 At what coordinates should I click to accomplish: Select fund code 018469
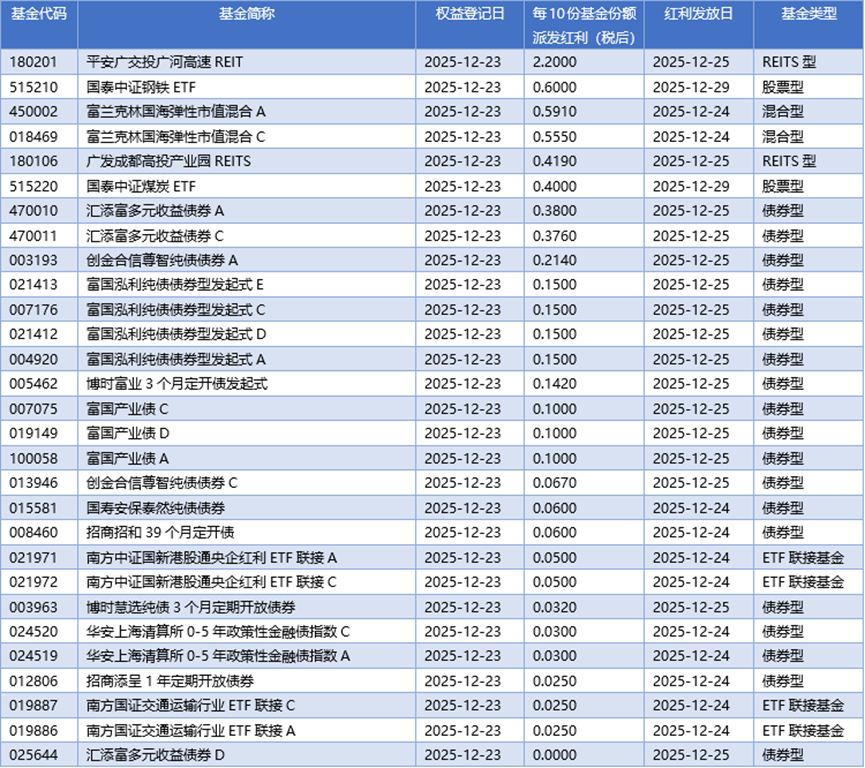[33, 137]
